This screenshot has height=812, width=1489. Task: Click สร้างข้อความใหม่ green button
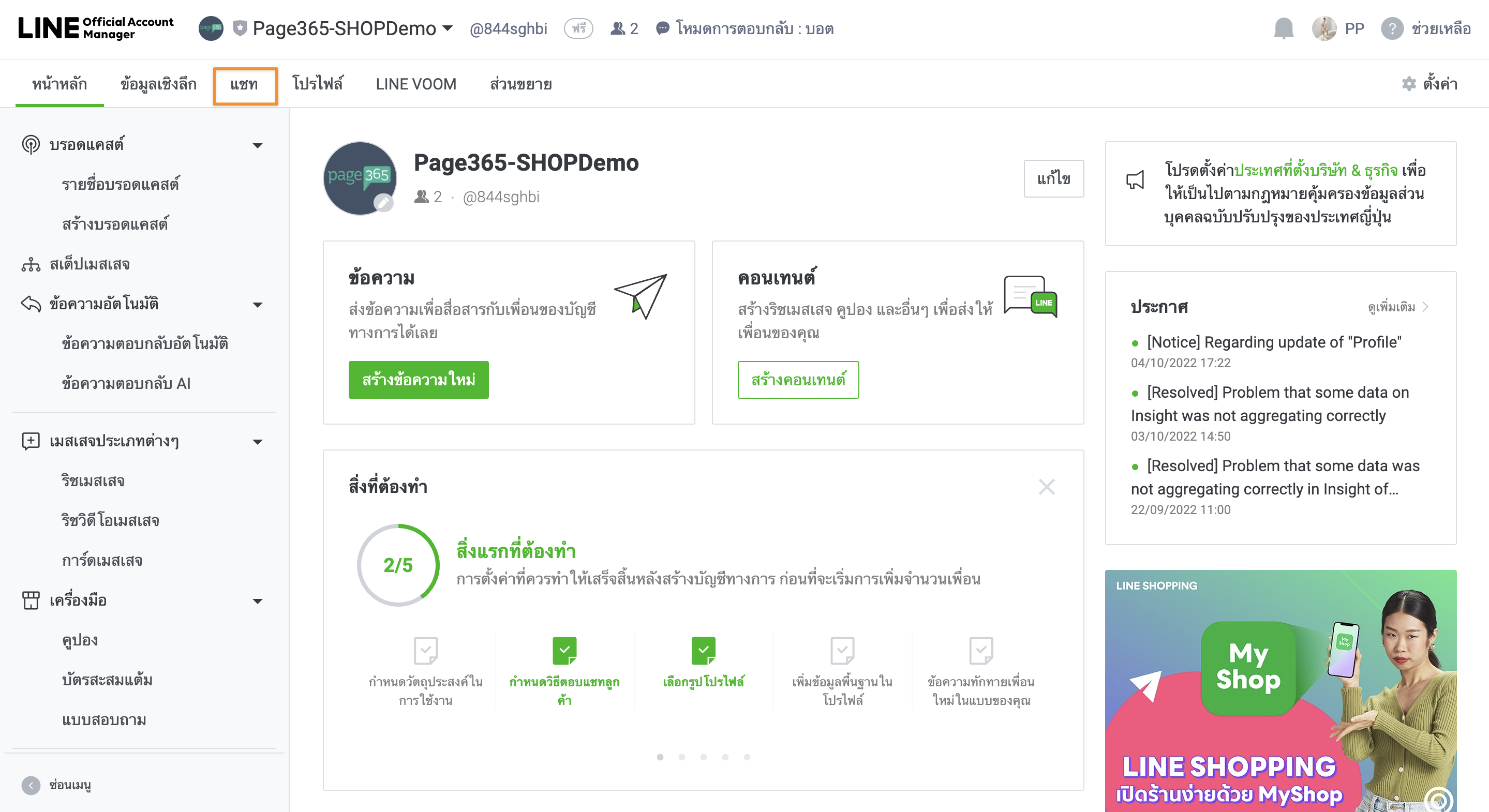(x=419, y=380)
